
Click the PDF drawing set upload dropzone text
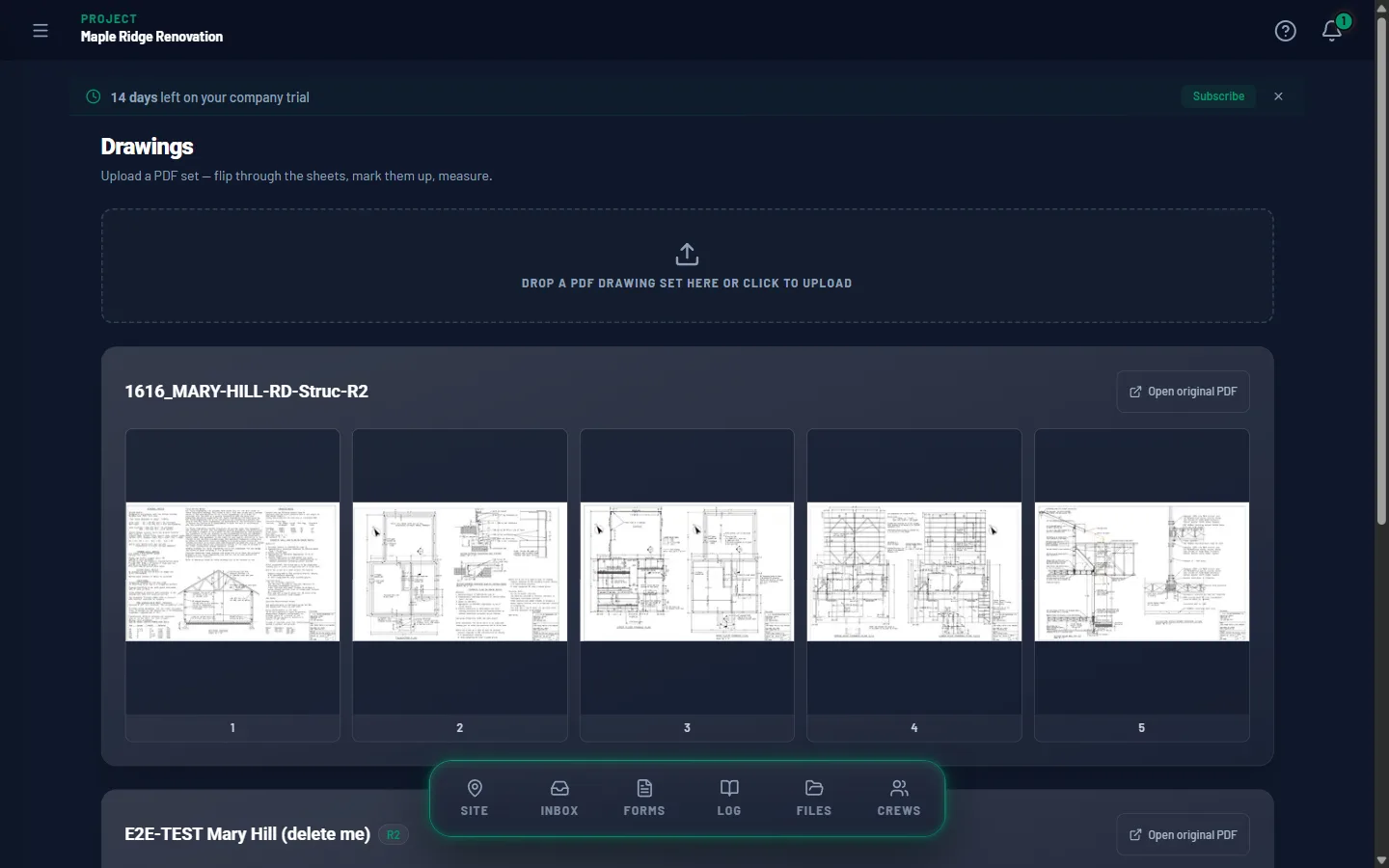[687, 284]
